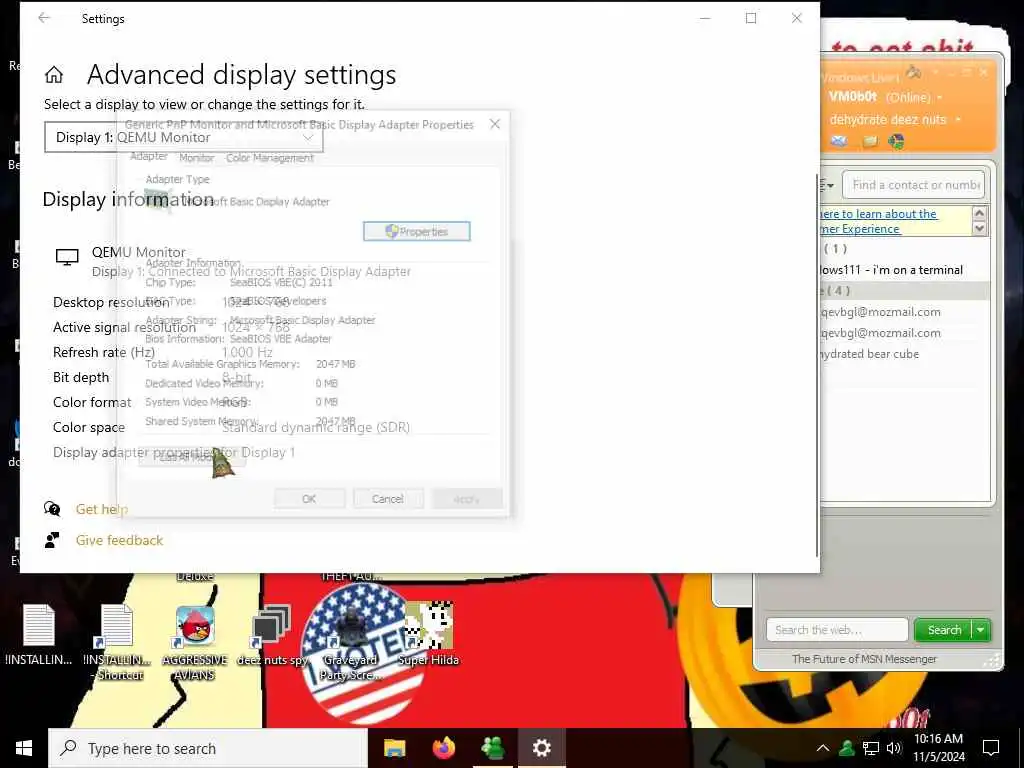This screenshot has height=768, width=1024.
Task: Open the Online status dropdown in Messenger
Action: (940, 97)
